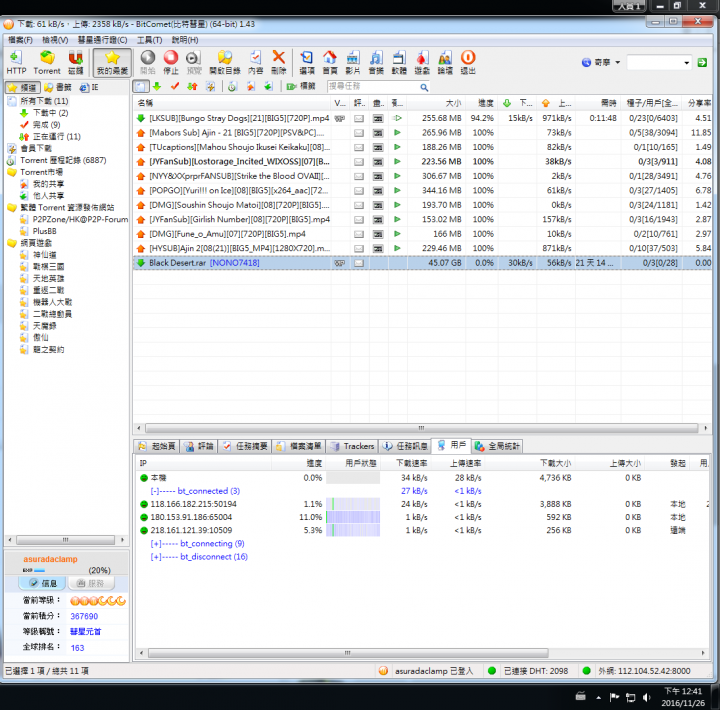The height and width of the screenshot is (710, 720).
Task: Expand the web search combo box arrow
Action: (687, 63)
